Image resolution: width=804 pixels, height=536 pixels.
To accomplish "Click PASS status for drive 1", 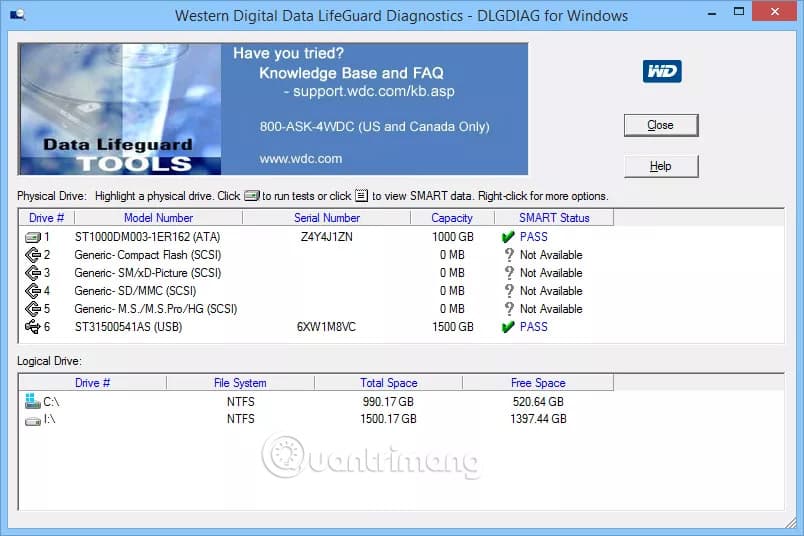I will tap(534, 237).
